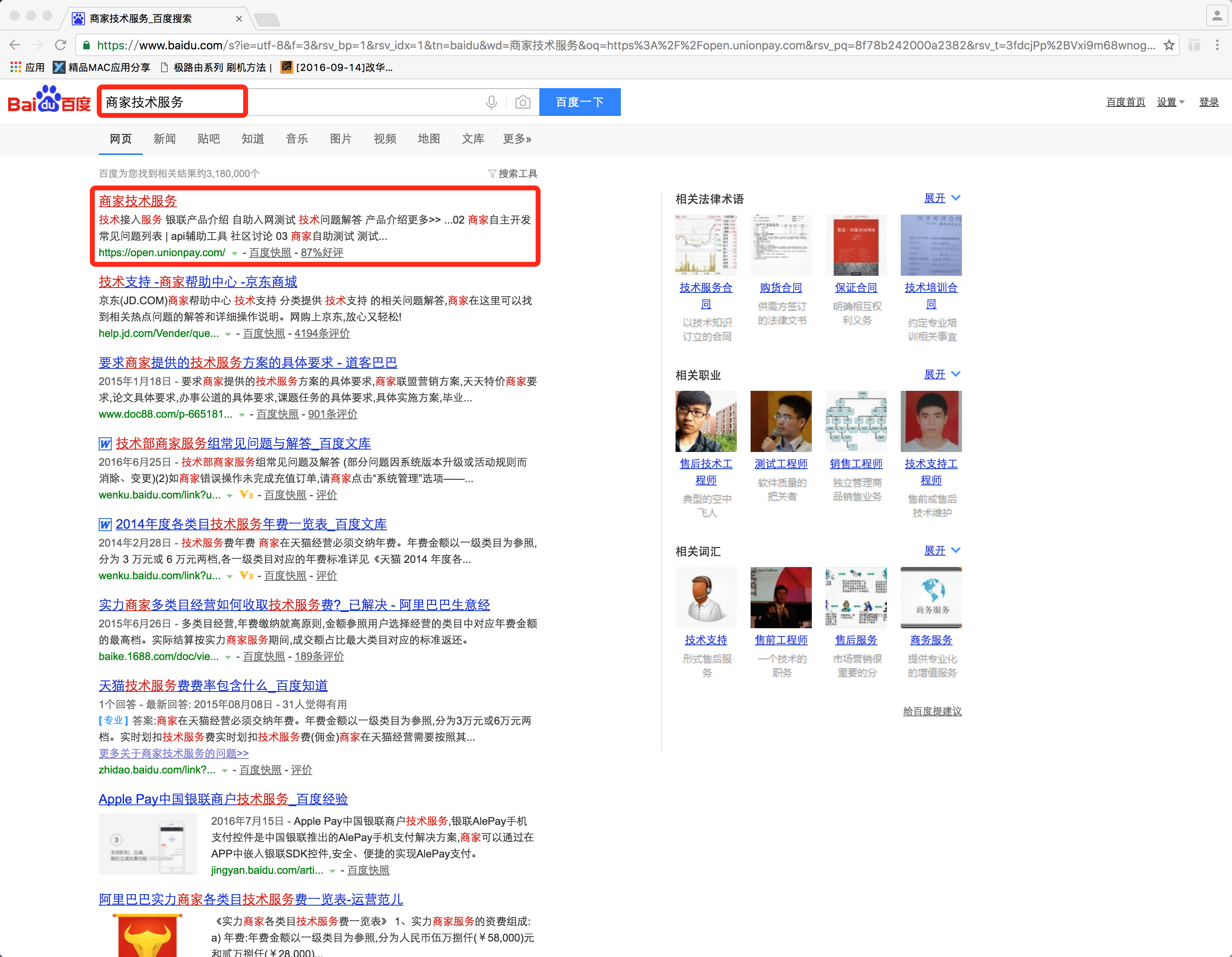This screenshot has height=957, width=1232.
Task: Click the microphone voice search icon
Action: [x=491, y=102]
